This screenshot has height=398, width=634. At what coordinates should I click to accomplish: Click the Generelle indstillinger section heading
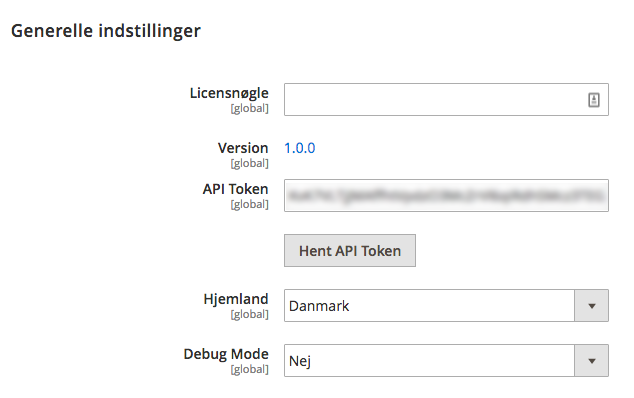[x=106, y=31]
